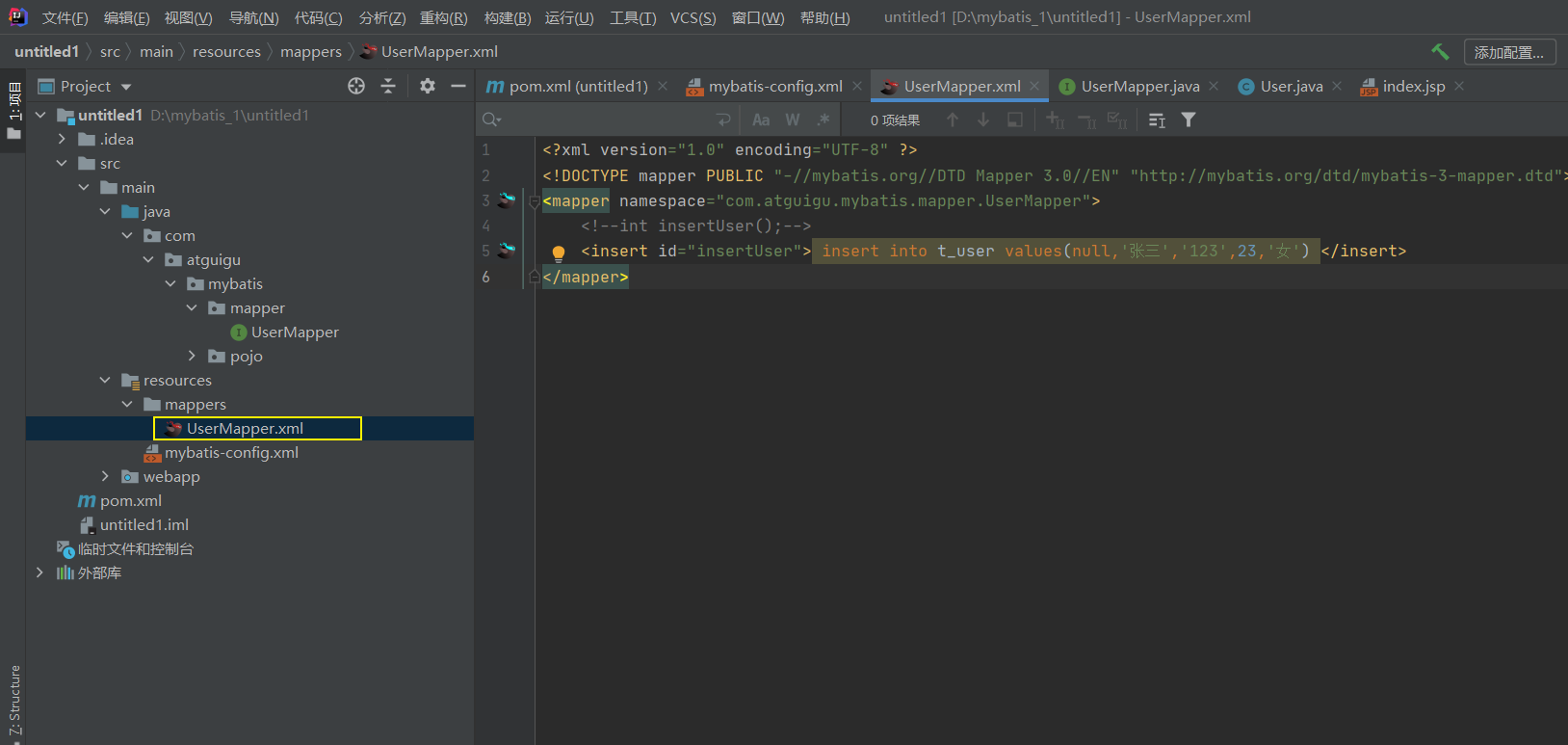Image resolution: width=1568 pixels, height=745 pixels.
Task: Select untitled1.iml file
Action: pyautogui.click(x=144, y=524)
